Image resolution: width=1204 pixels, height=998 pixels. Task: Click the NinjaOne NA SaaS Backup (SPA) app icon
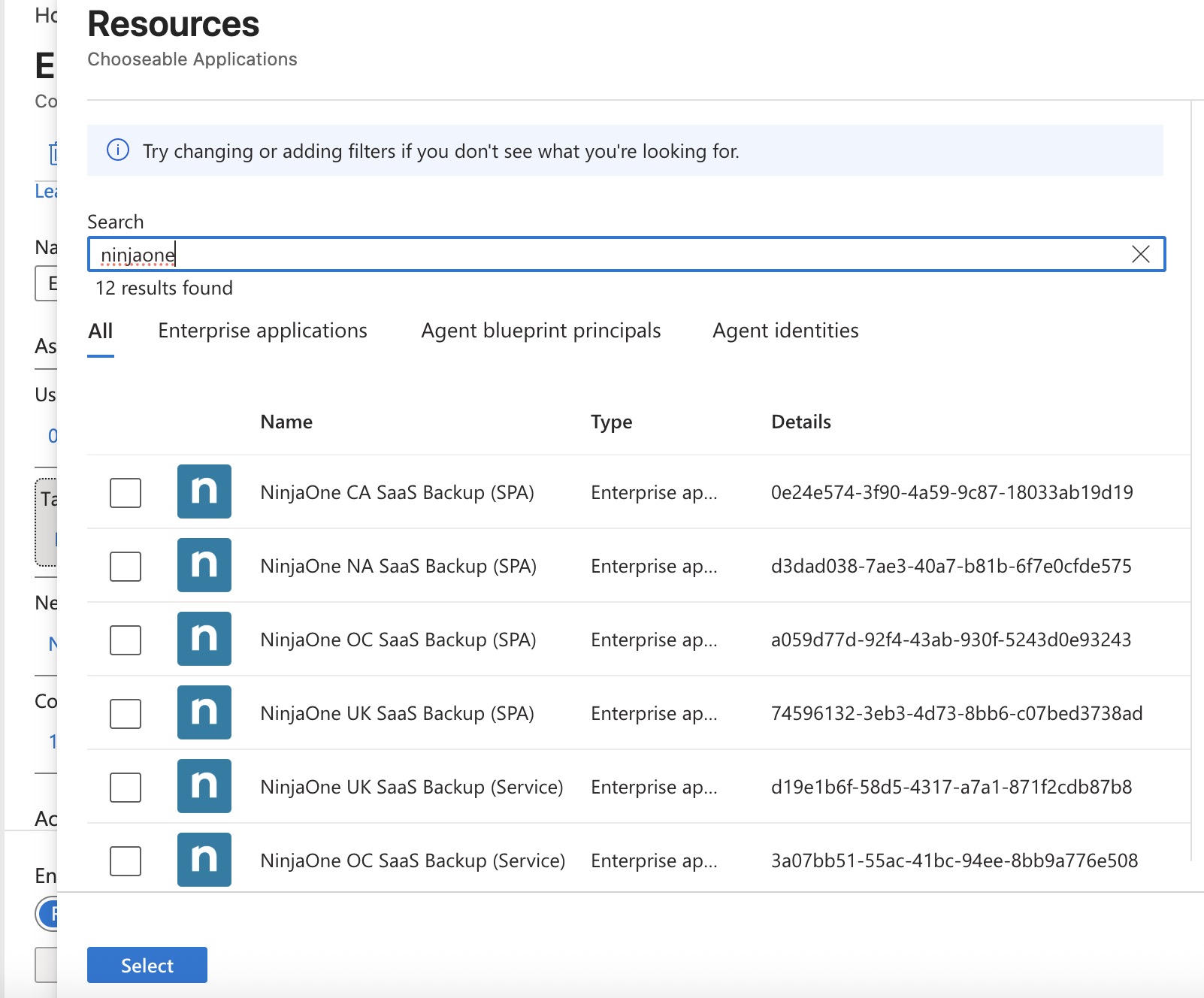[x=204, y=565]
